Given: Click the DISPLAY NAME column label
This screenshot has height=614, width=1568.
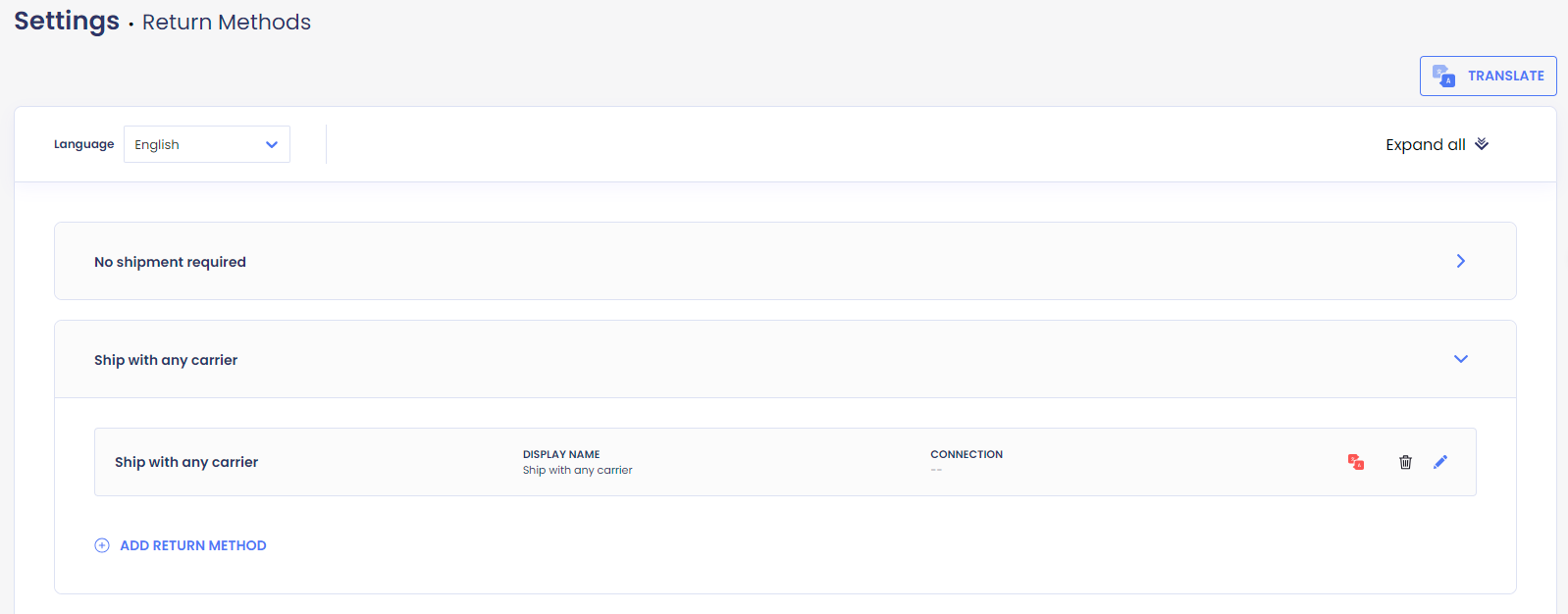Looking at the screenshot, I should pyautogui.click(x=561, y=454).
